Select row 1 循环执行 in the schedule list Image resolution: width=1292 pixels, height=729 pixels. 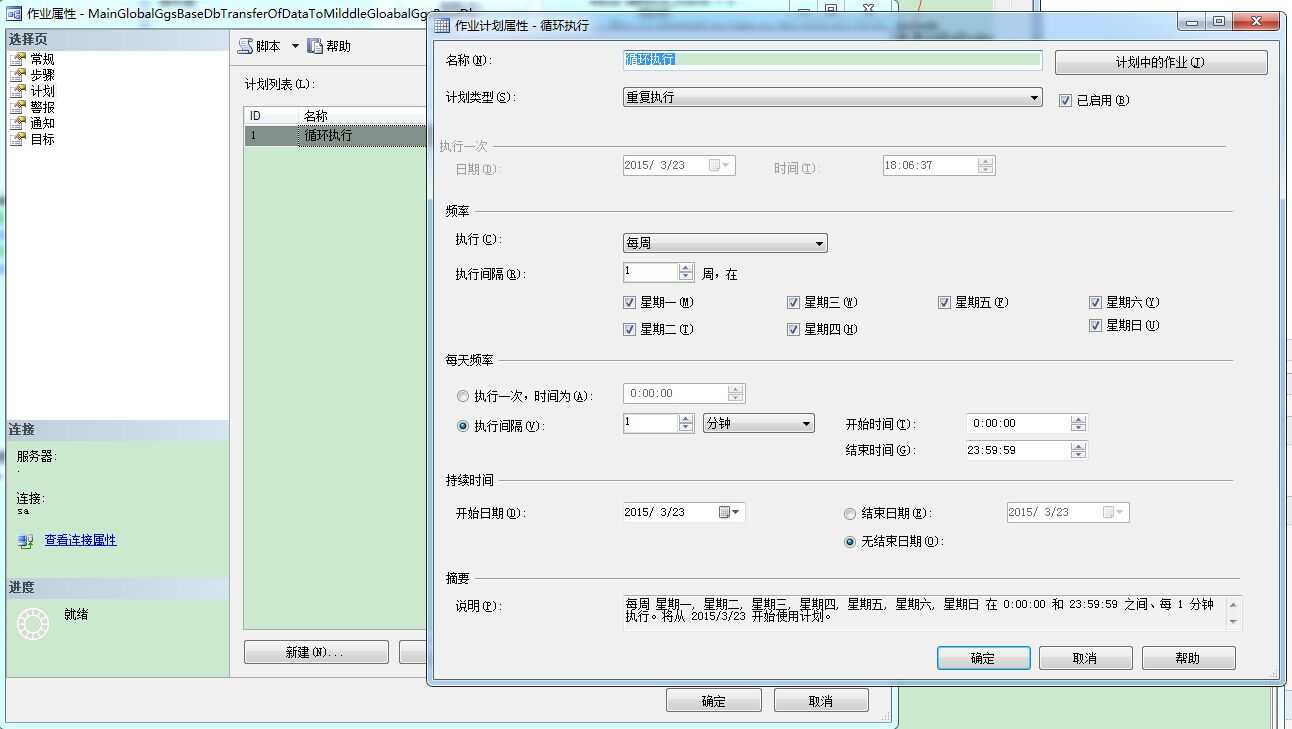click(336, 136)
